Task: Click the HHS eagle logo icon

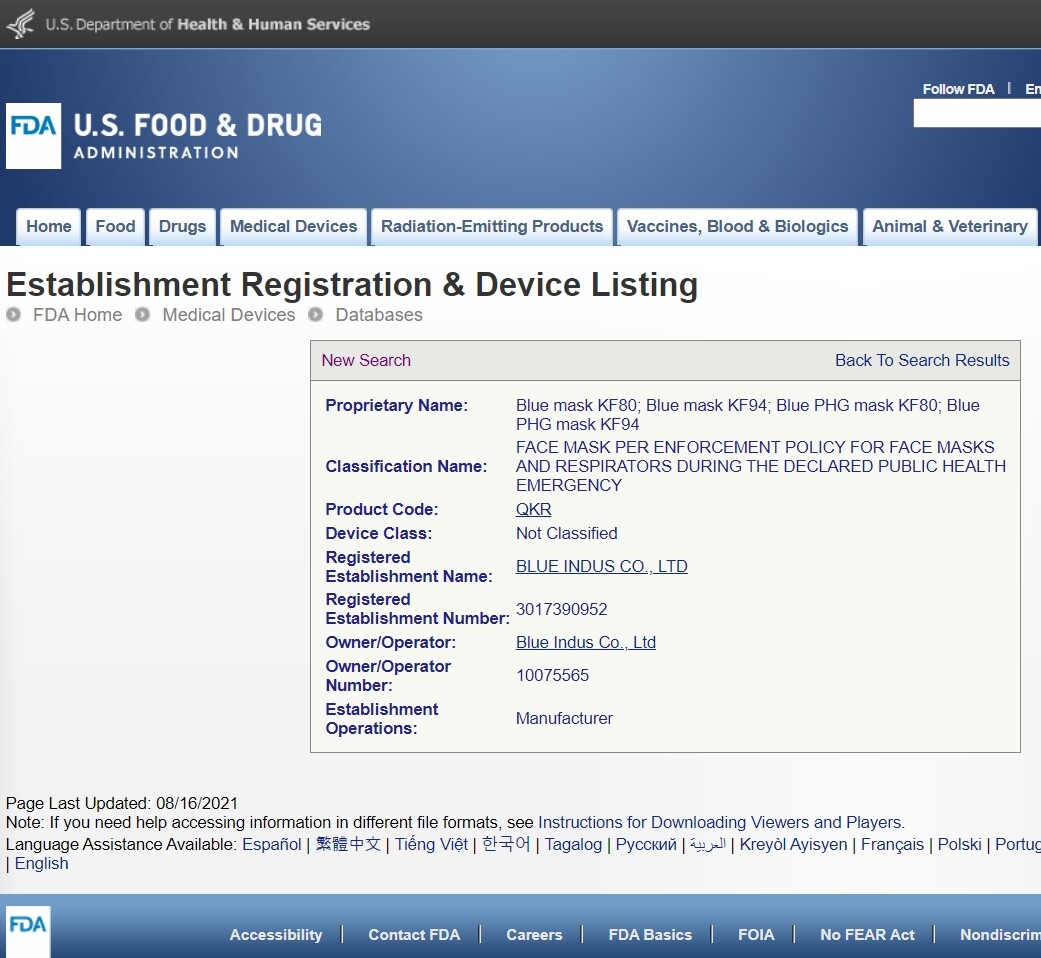Action: [x=21, y=23]
